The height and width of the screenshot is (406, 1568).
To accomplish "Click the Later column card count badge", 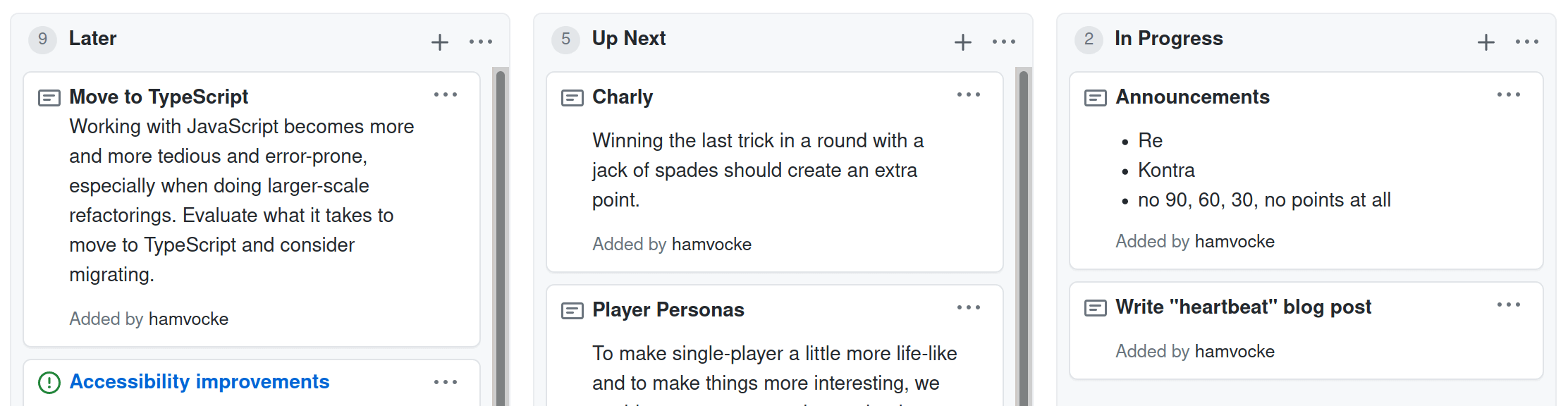I will point(43,39).
